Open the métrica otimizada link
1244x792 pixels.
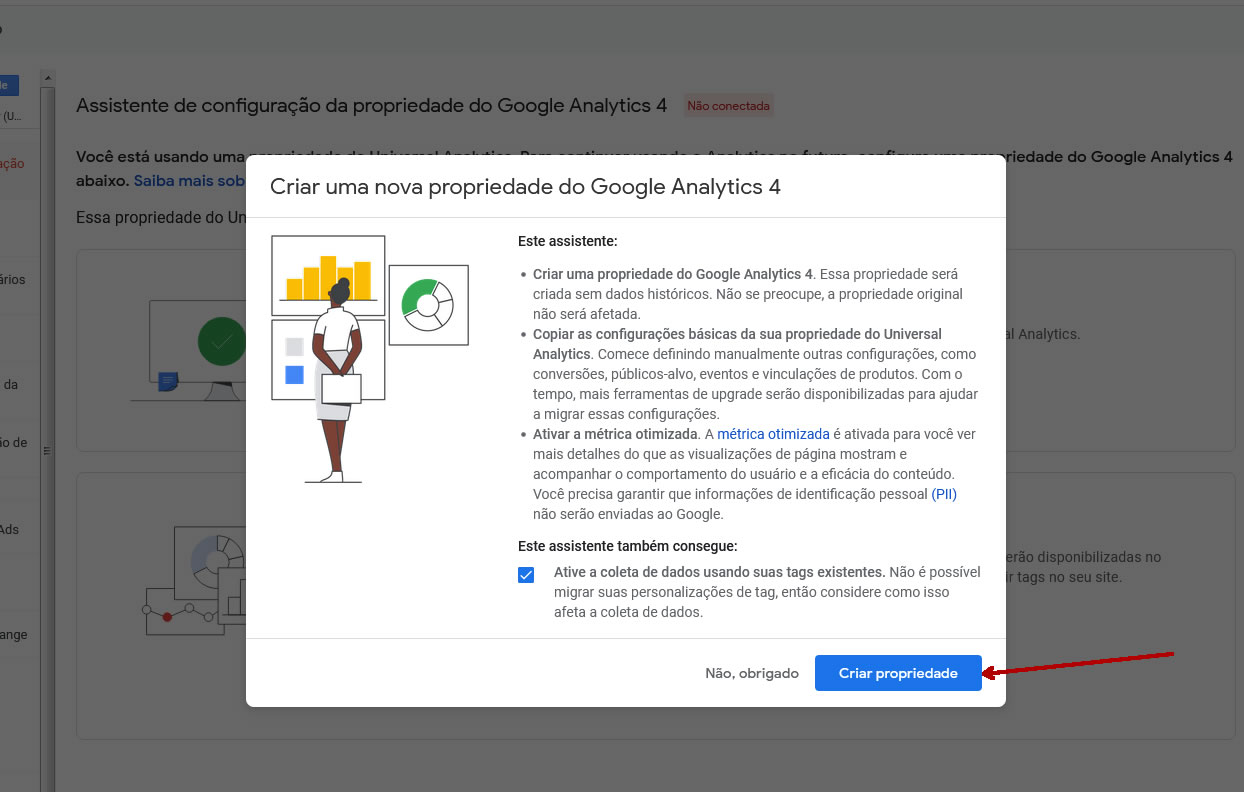[773, 434]
